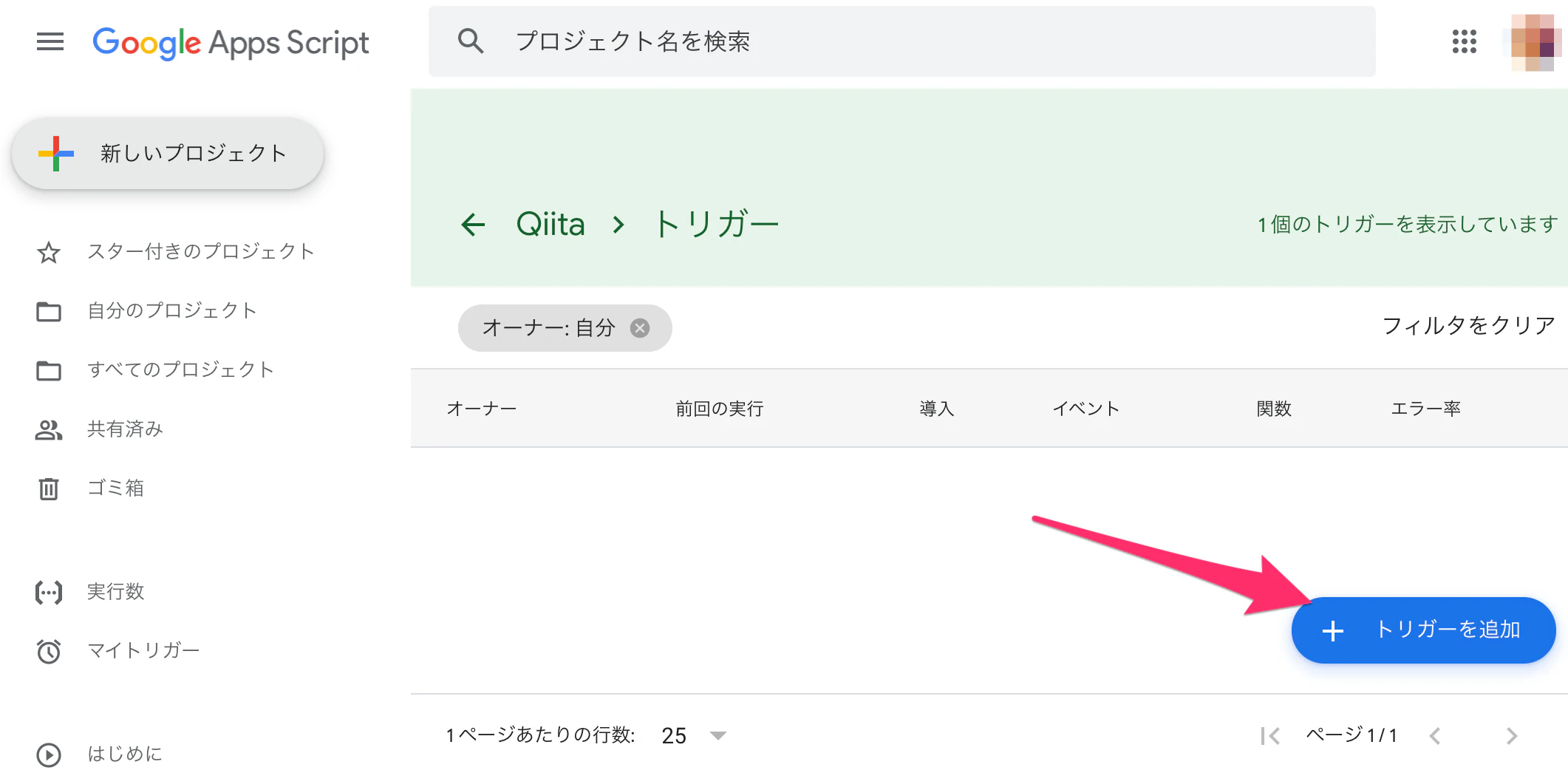Jump to the first page arrow
This screenshot has width=1568, height=770.
pyautogui.click(x=1270, y=735)
